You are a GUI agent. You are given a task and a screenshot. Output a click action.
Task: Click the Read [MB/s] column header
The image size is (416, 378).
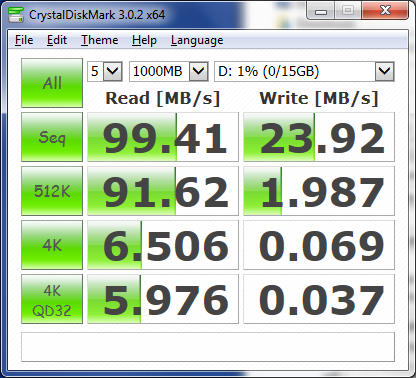(163, 99)
